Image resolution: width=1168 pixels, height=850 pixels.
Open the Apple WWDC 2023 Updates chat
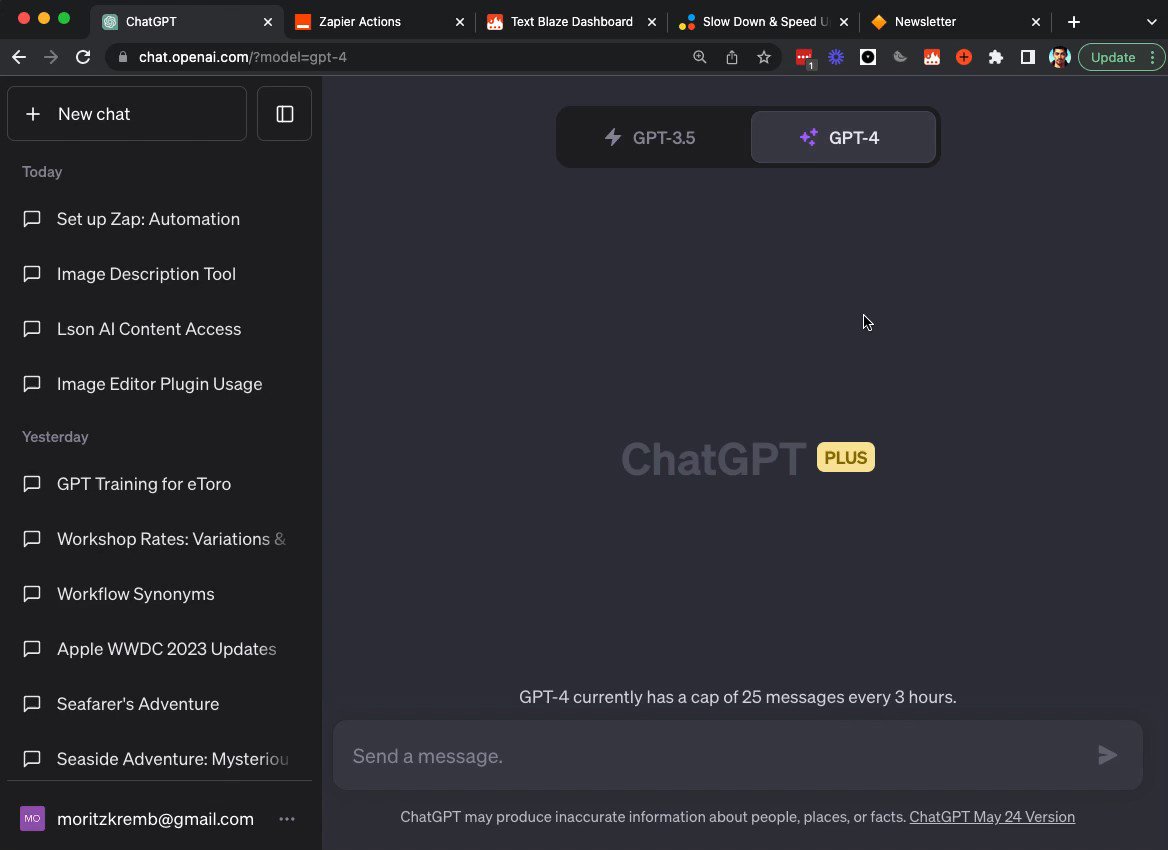point(159,649)
